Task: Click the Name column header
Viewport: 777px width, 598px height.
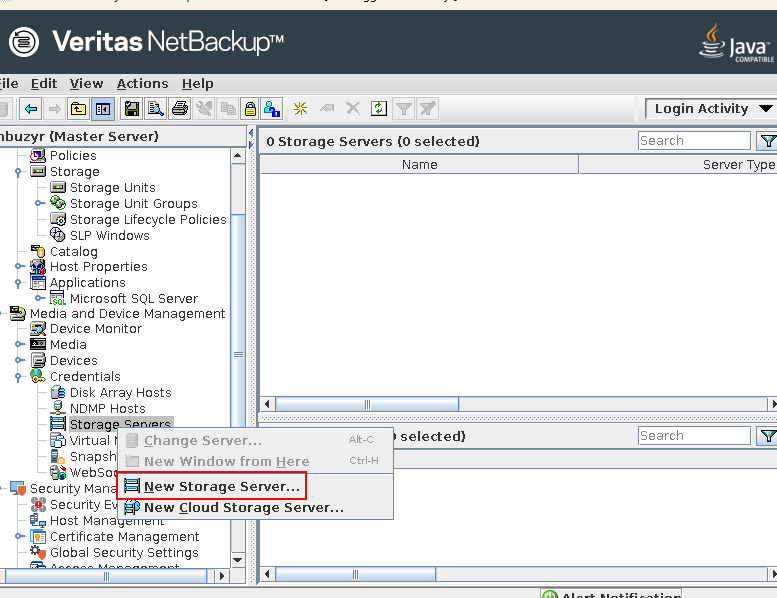Action: tap(419, 164)
